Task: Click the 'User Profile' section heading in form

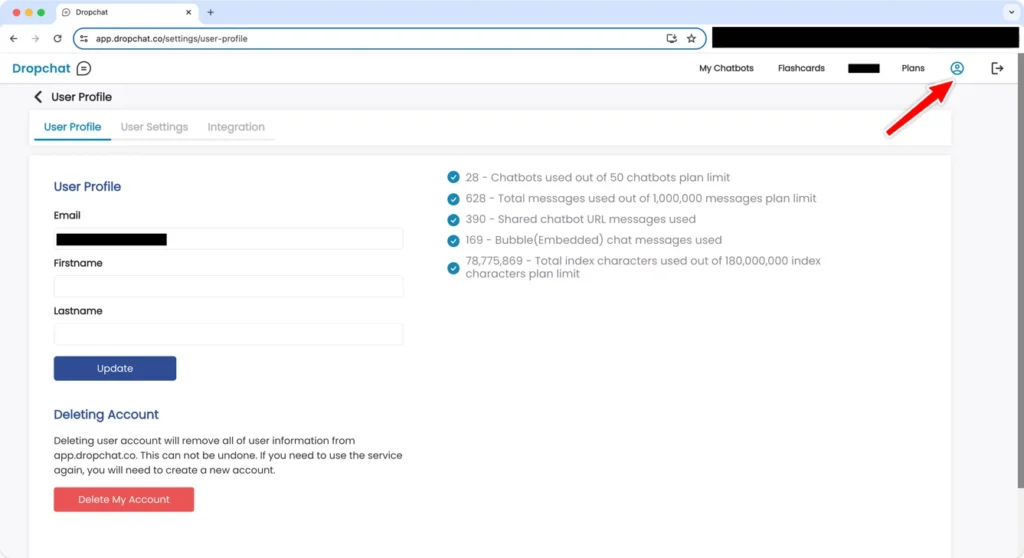Action: pyautogui.click(x=87, y=186)
